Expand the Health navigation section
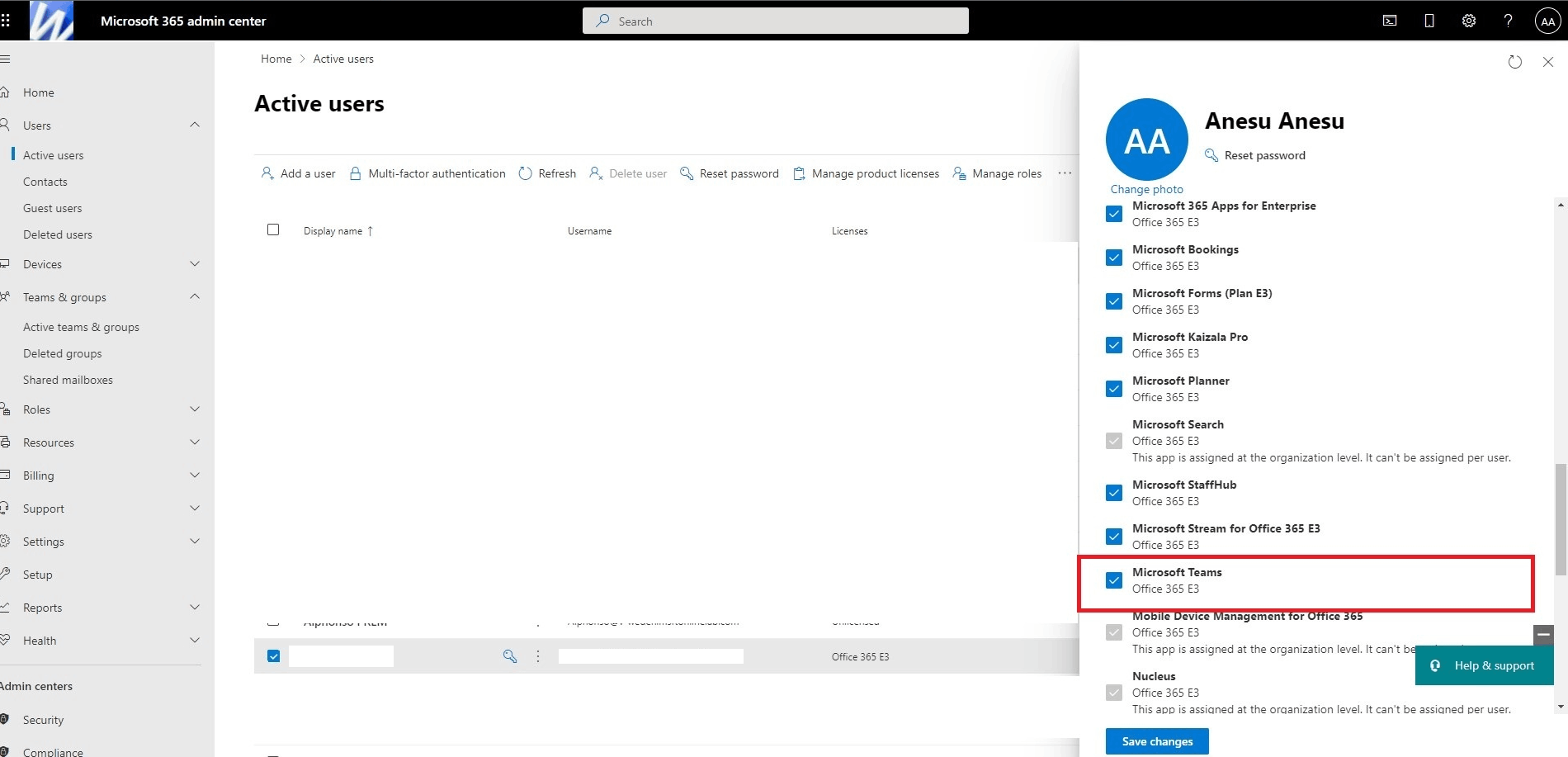Image resolution: width=1568 pixels, height=757 pixels. point(195,641)
